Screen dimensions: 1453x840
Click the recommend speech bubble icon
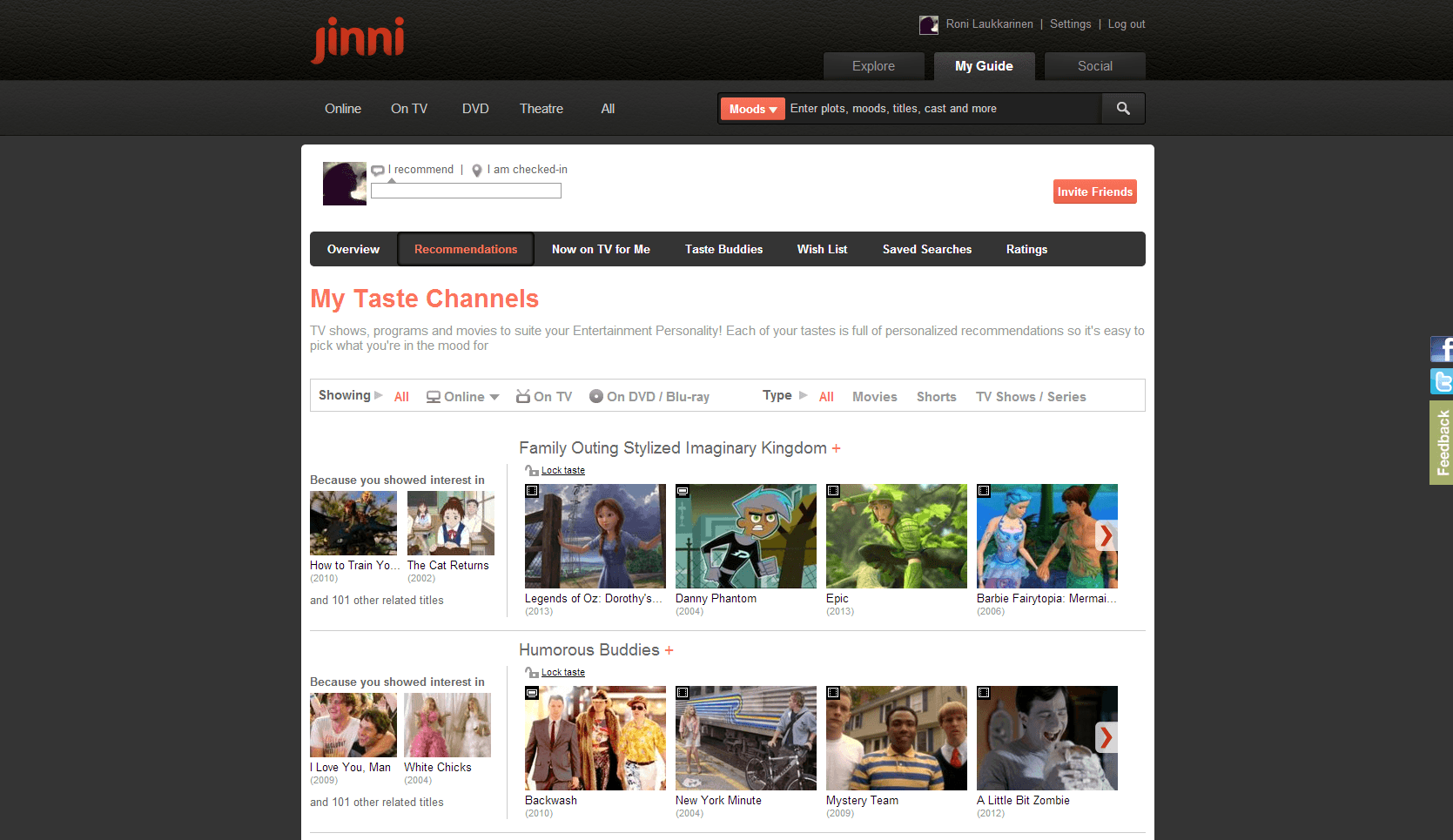pos(378,171)
